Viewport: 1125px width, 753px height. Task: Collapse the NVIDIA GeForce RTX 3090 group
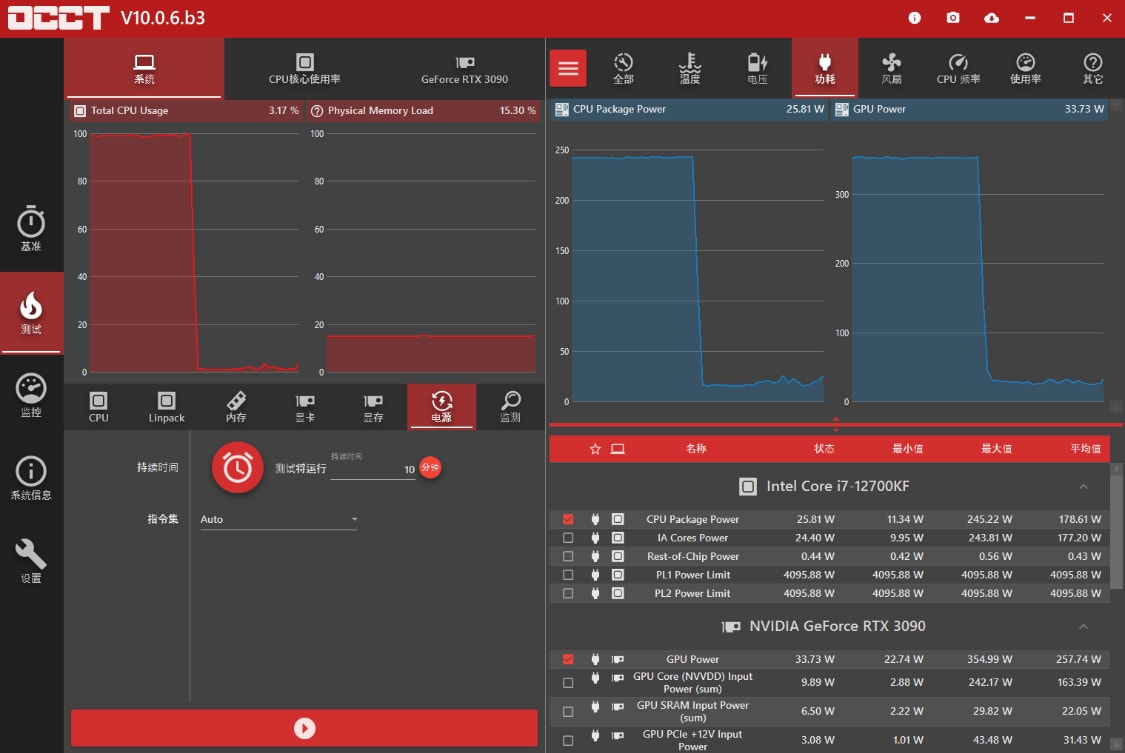1083,627
